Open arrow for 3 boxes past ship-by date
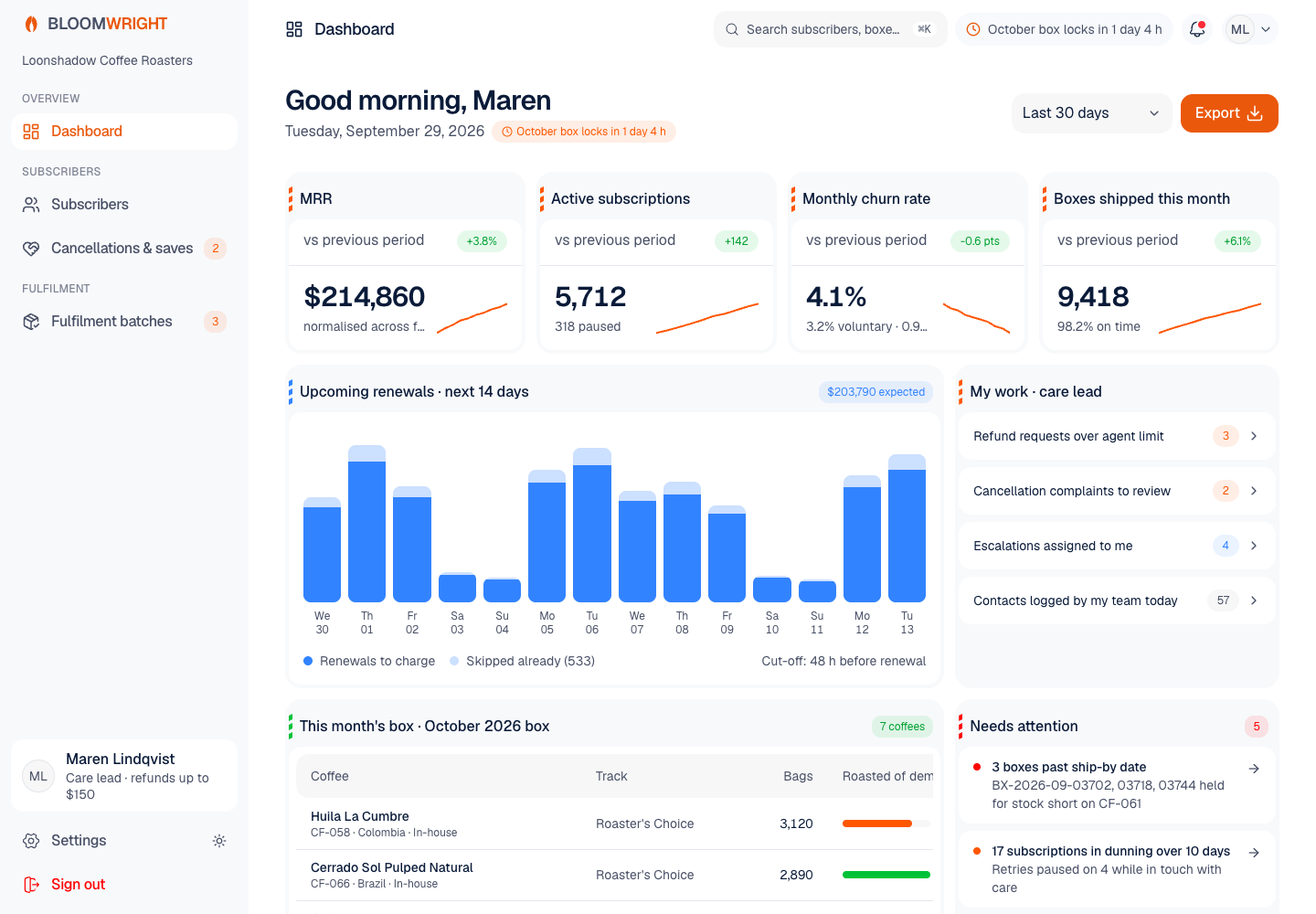Image resolution: width=1316 pixels, height=914 pixels. pos(1254,769)
